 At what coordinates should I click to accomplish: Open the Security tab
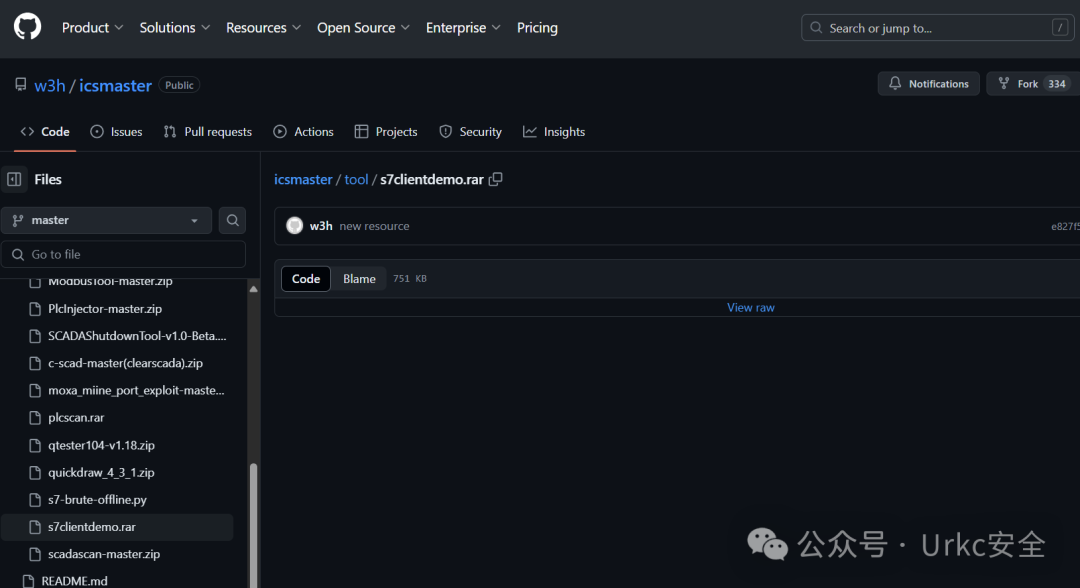470,132
